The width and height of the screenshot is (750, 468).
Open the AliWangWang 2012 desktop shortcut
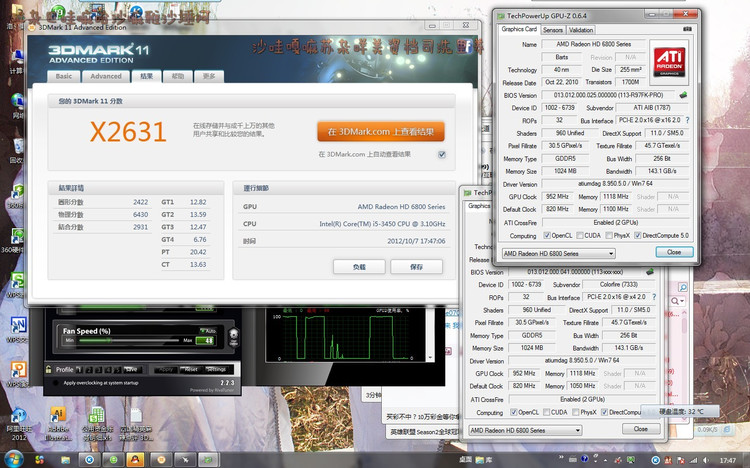19,417
